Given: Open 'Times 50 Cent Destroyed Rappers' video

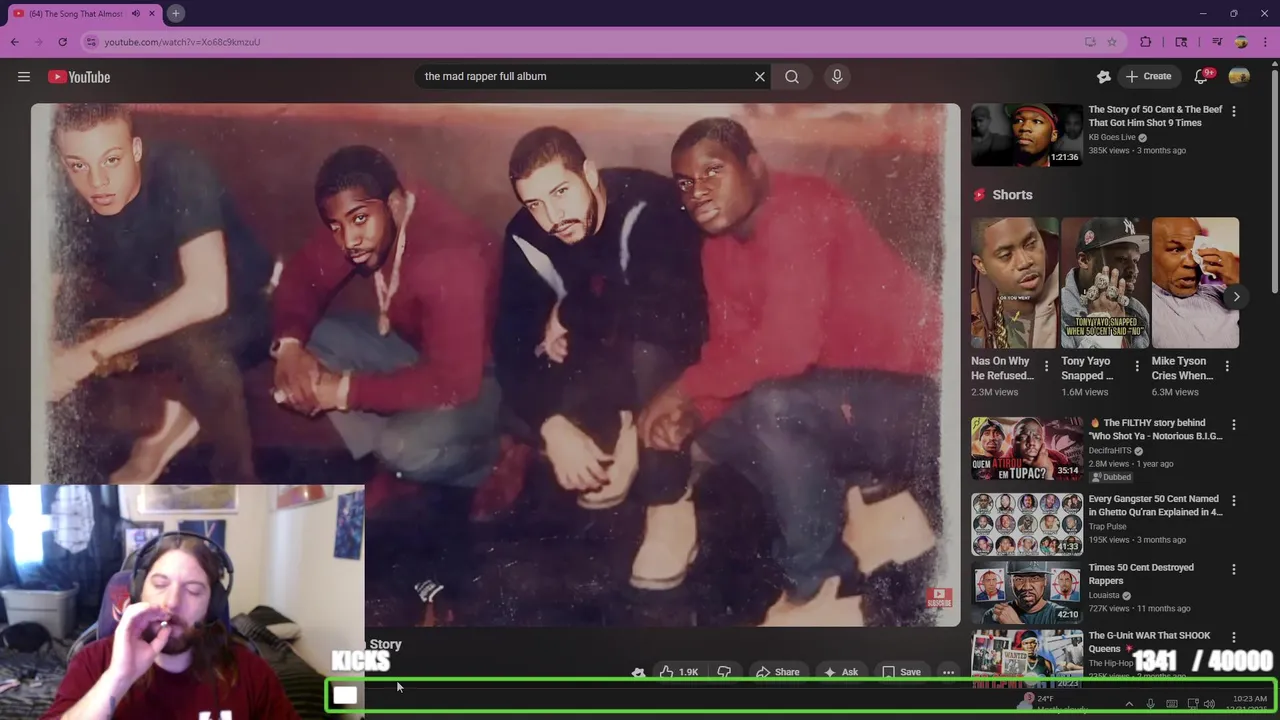Looking at the screenshot, I should pos(1141,574).
